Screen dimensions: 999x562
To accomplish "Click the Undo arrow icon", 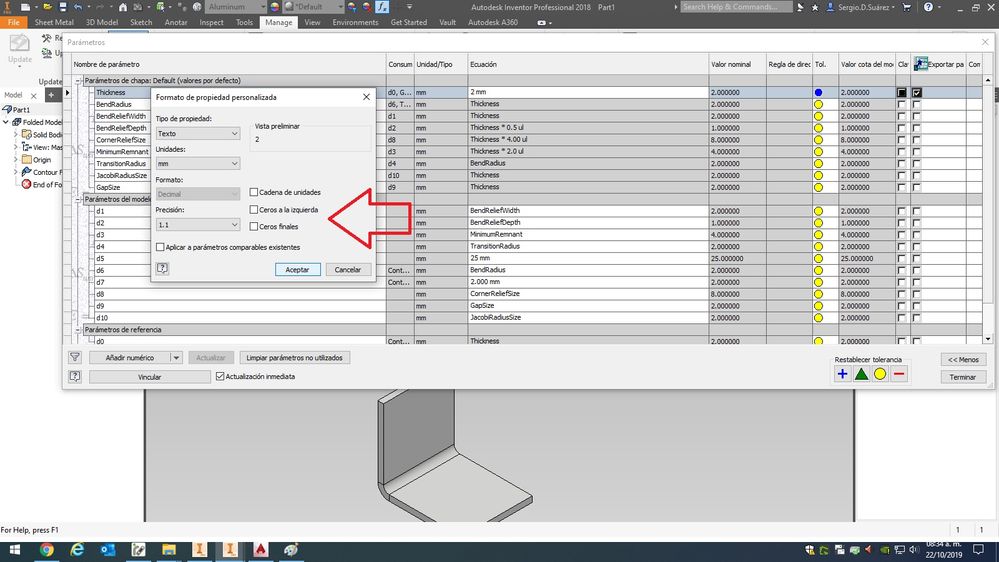I will pyautogui.click(x=78, y=7).
